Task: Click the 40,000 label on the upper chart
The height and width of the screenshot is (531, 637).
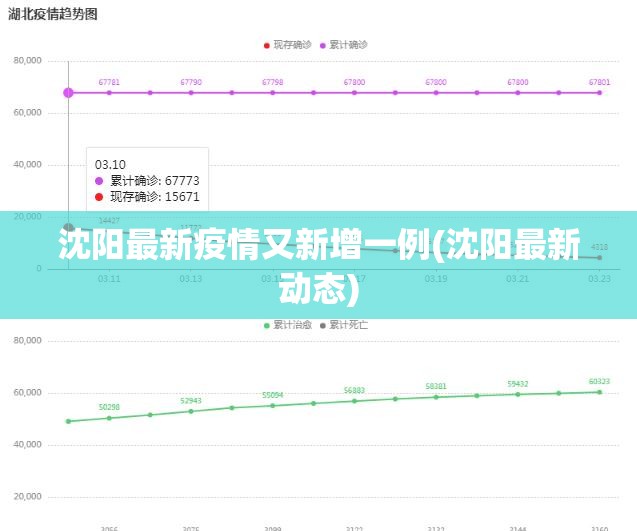Action: point(28,165)
